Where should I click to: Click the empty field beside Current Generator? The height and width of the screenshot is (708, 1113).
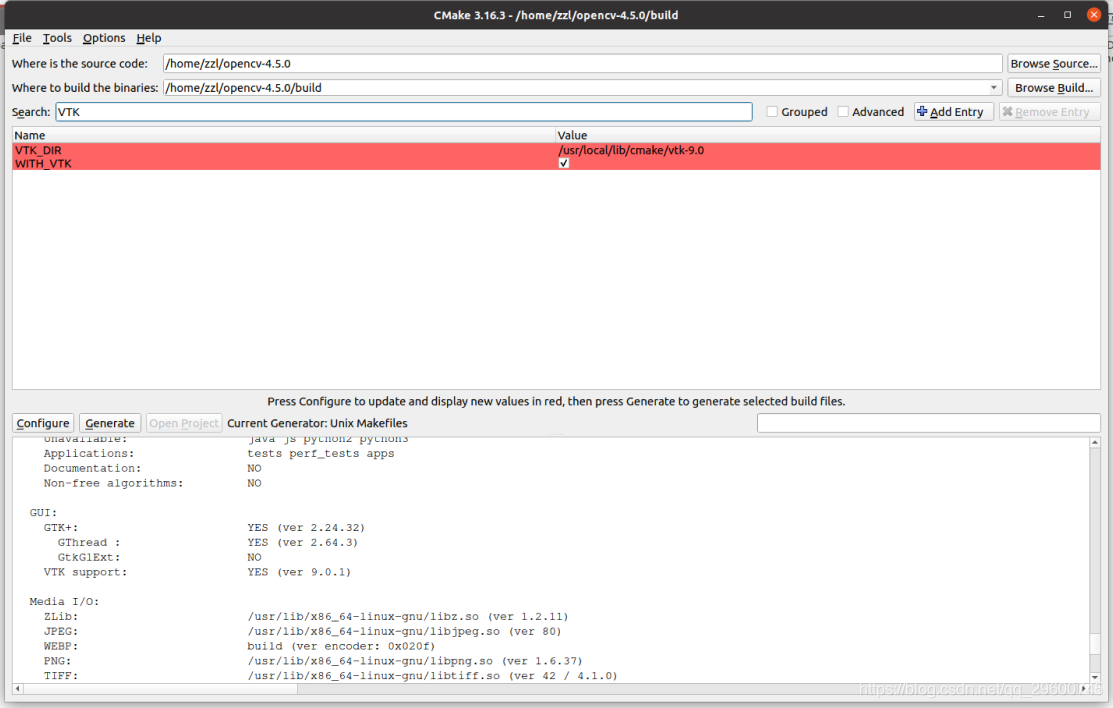pos(928,423)
